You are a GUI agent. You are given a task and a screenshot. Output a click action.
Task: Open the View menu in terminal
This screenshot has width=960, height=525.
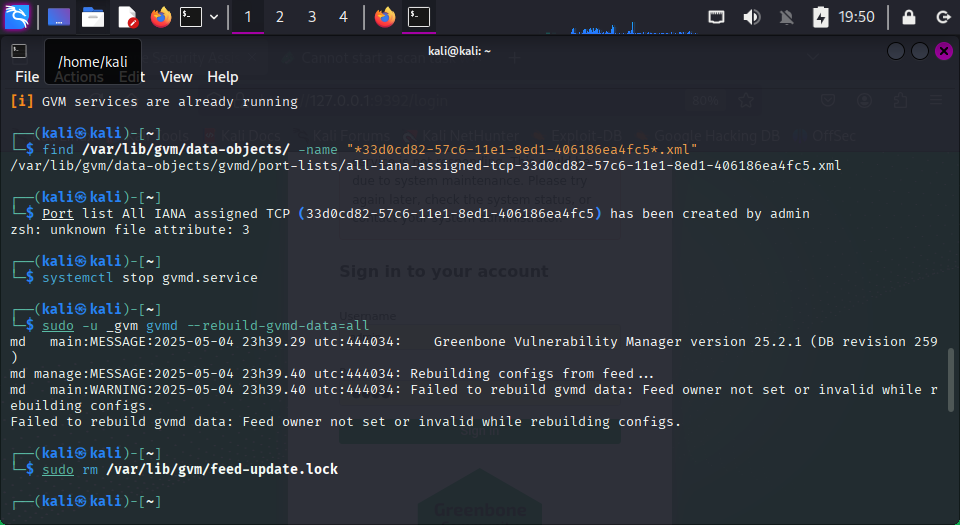pyautogui.click(x=176, y=77)
